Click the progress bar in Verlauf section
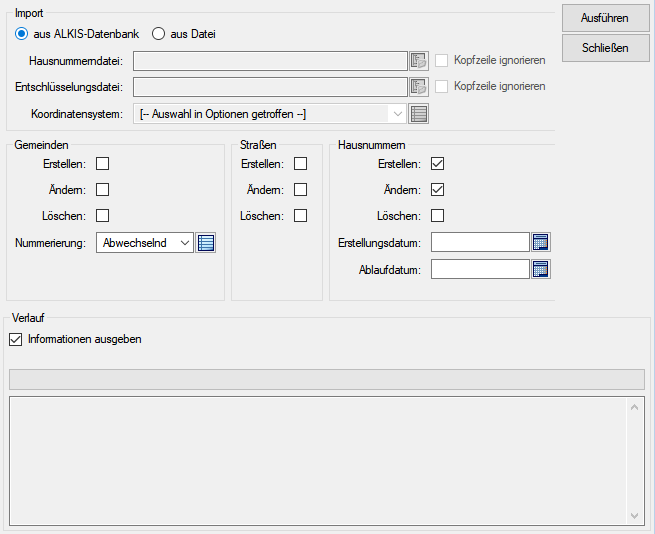The image size is (655, 534). click(325, 379)
